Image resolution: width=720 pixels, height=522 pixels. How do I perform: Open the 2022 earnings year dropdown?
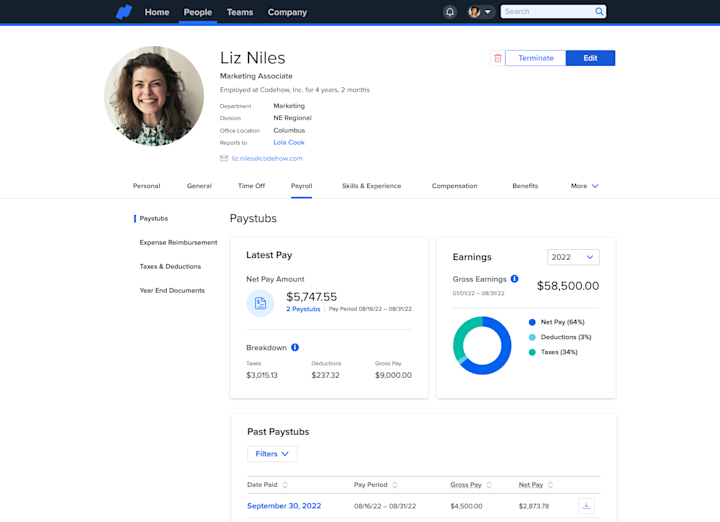pos(573,257)
